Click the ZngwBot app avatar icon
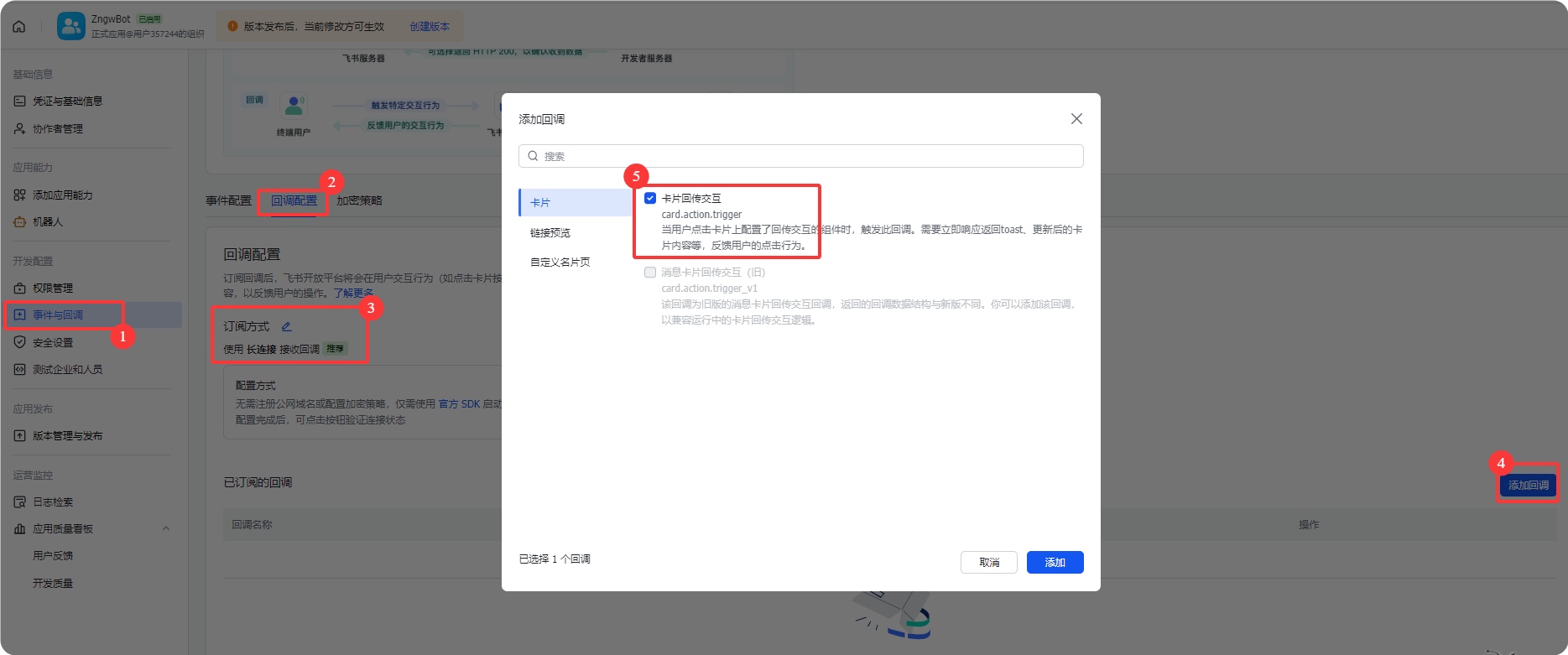 coord(71,26)
